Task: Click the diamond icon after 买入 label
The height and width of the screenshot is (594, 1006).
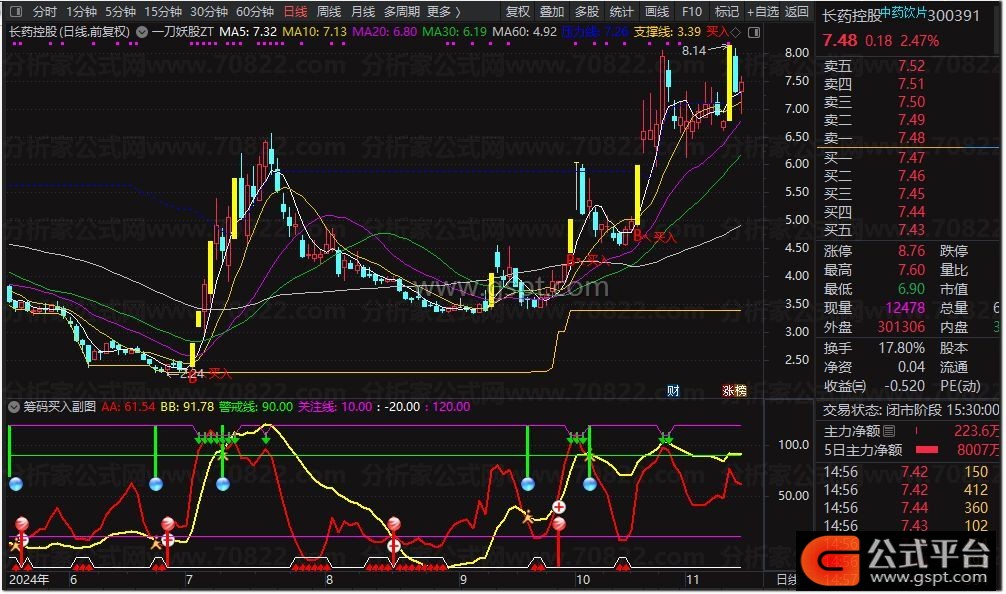Action: tap(736, 32)
